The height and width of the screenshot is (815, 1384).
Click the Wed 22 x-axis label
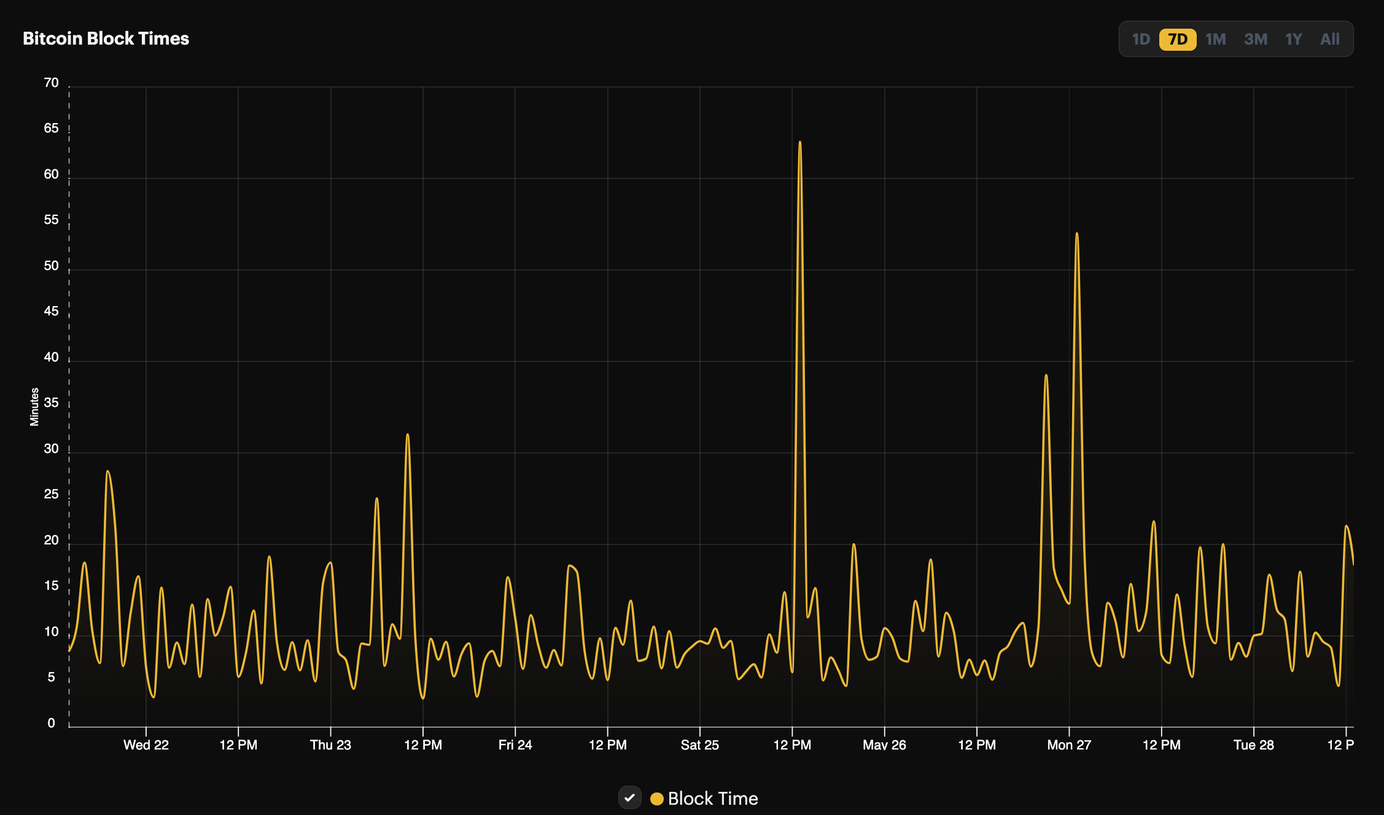(146, 745)
